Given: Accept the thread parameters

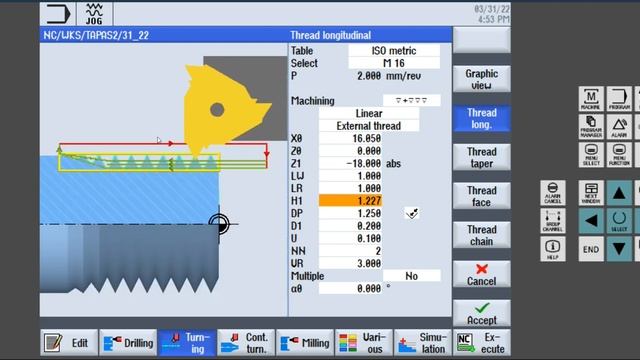Looking at the screenshot, I should pos(482,313).
